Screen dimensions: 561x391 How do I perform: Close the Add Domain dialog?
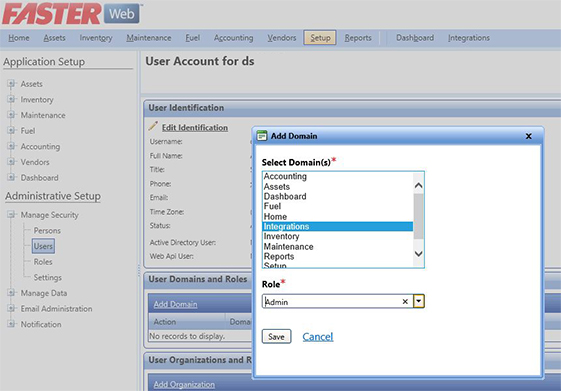point(528,136)
